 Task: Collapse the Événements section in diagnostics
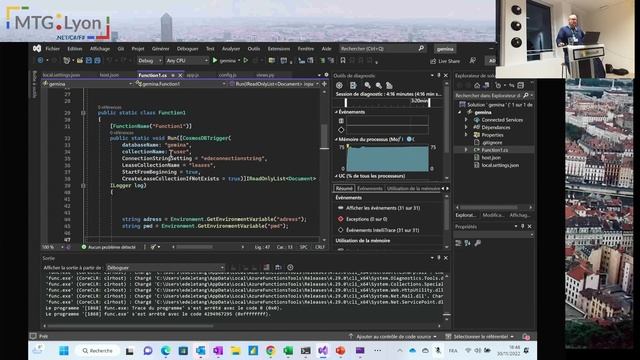pyautogui.click(x=336, y=112)
